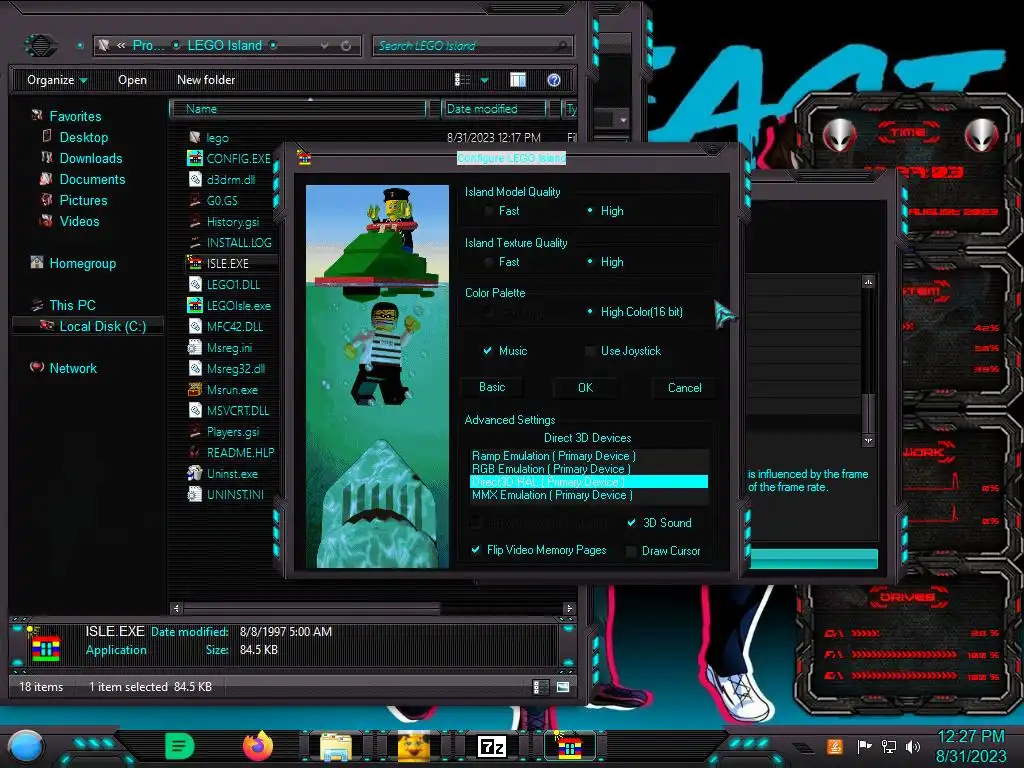Screen dimensions: 1024x768
Task: Open 7-Zip from the taskbar
Action: click(x=492, y=746)
